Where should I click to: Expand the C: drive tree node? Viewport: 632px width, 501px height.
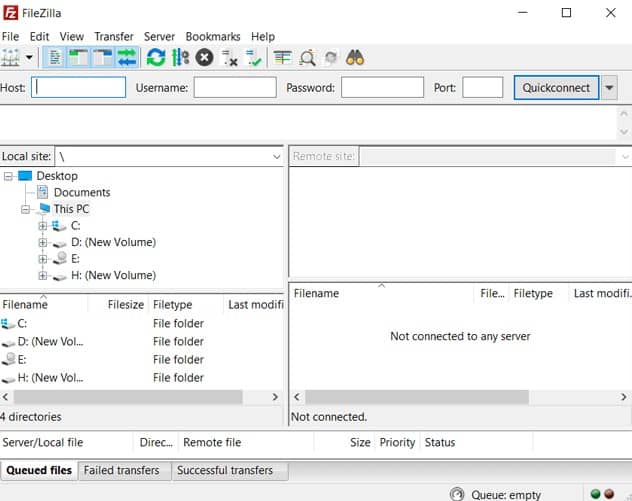[x=43, y=226]
